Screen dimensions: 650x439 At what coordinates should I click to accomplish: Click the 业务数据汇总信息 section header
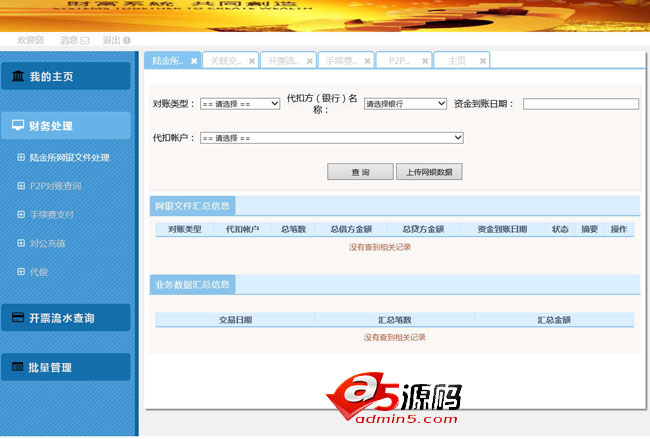[x=192, y=284]
